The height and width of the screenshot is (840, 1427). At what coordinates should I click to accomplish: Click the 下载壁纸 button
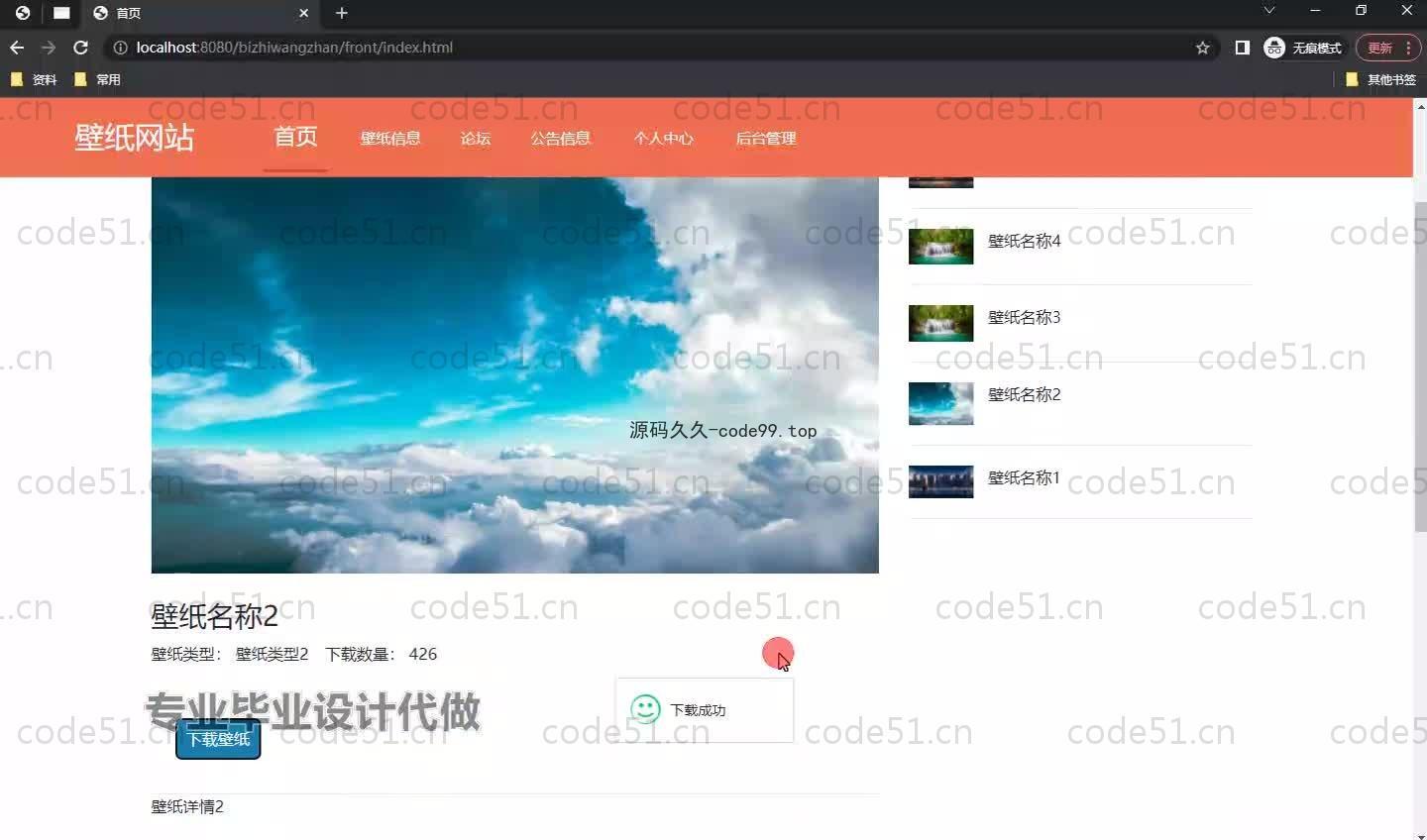[x=218, y=740]
